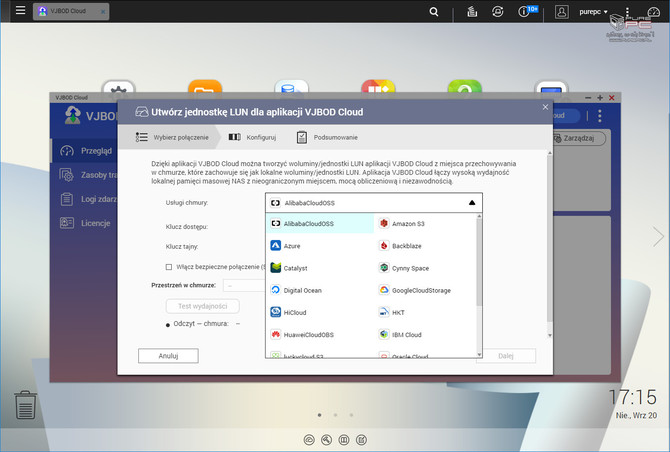Open the search magnifier in top bar
This screenshot has height=452, width=670.
tap(434, 12)
